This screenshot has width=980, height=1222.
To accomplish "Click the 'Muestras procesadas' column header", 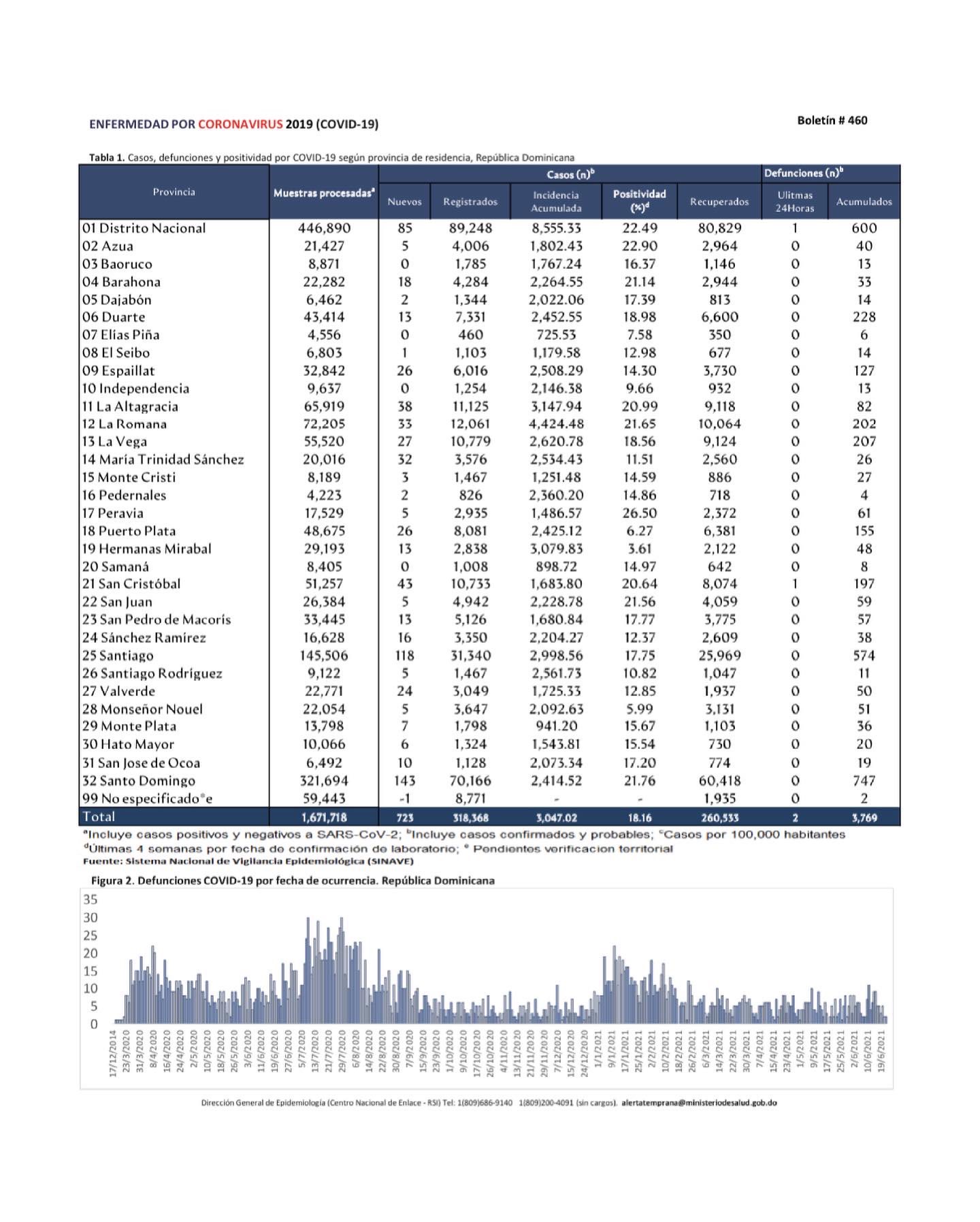I will pyautogui.click(x=324, y=193).
